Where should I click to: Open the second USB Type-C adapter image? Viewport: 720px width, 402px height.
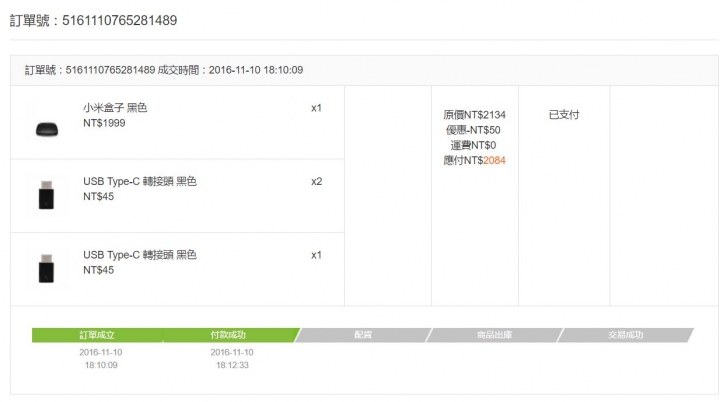(x=46, y=268)
